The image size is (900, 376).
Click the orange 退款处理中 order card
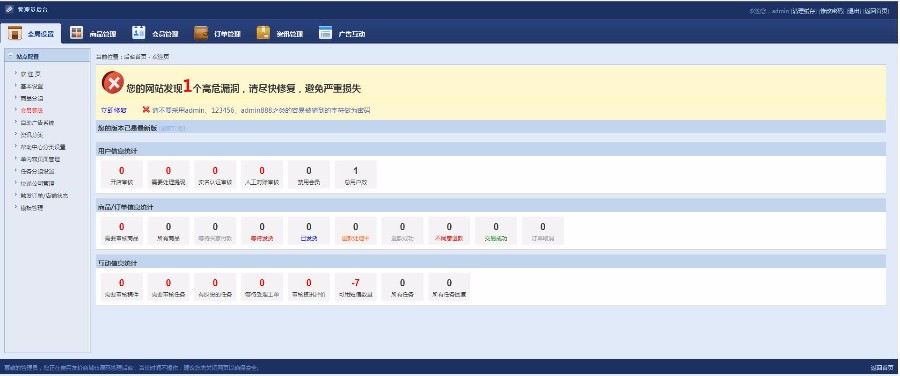point(356,231)
